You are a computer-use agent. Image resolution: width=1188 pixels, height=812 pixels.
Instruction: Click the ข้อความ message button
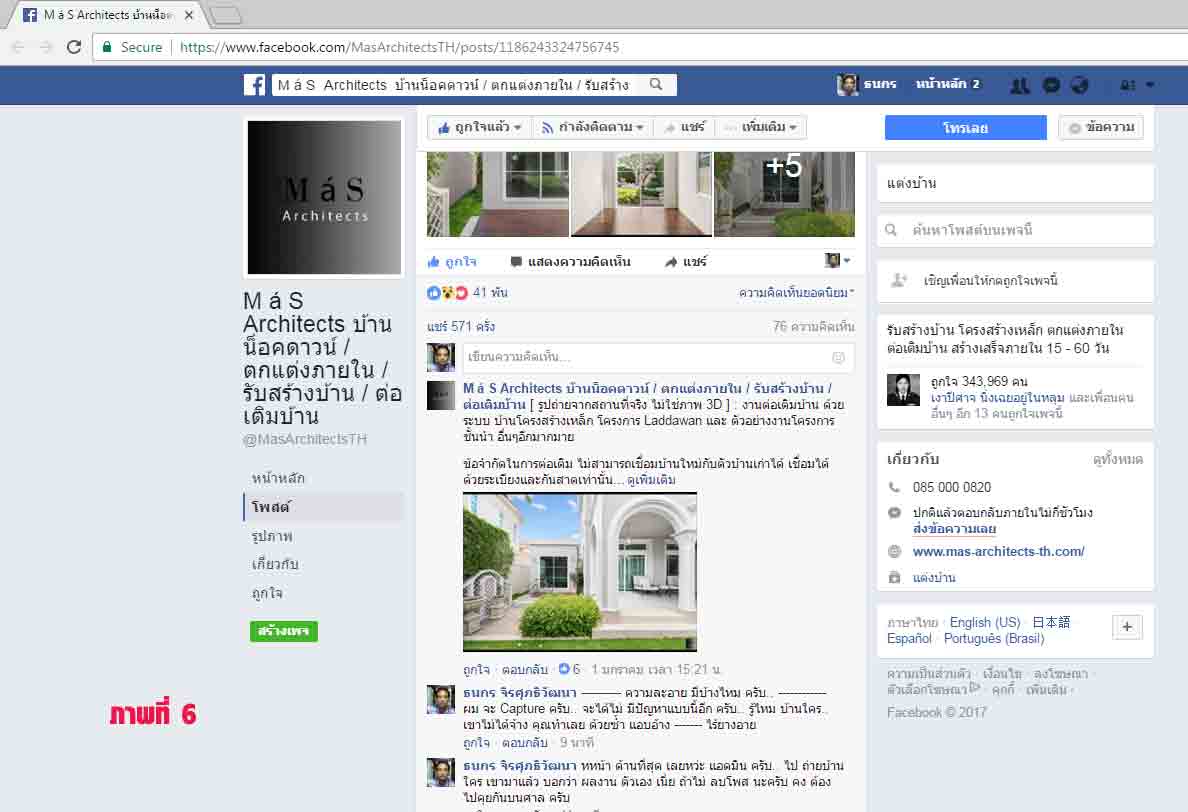click(x=1101, y=128)
